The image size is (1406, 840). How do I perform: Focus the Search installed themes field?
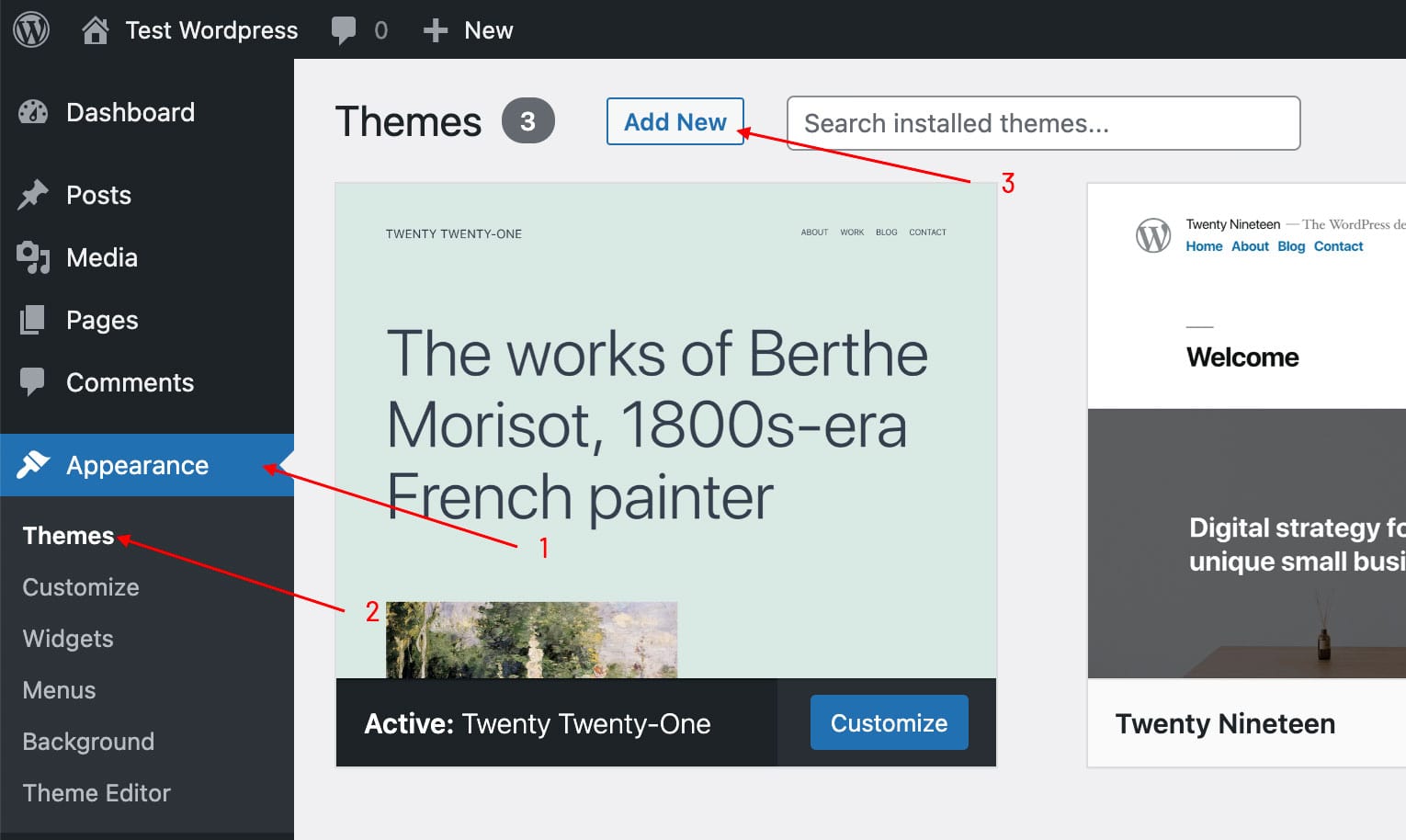click(1043, 123)
